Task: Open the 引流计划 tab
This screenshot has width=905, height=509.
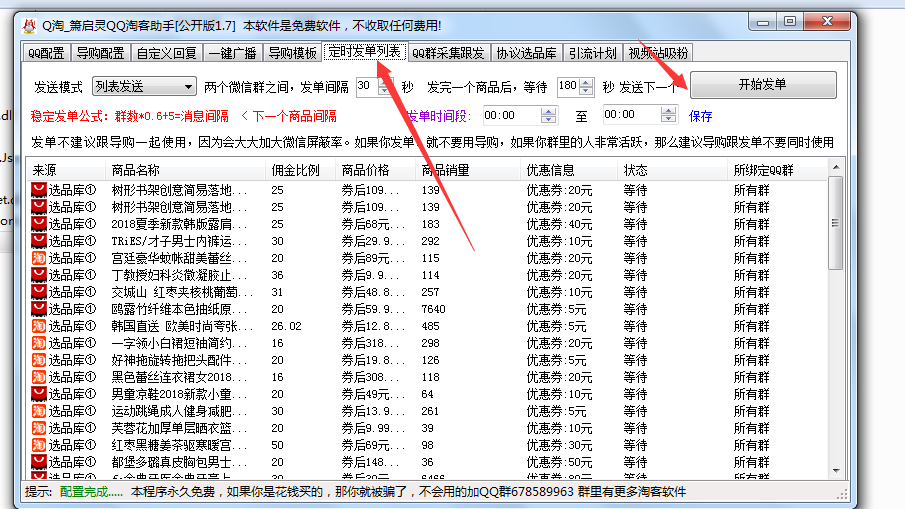Action: (593, 53)
